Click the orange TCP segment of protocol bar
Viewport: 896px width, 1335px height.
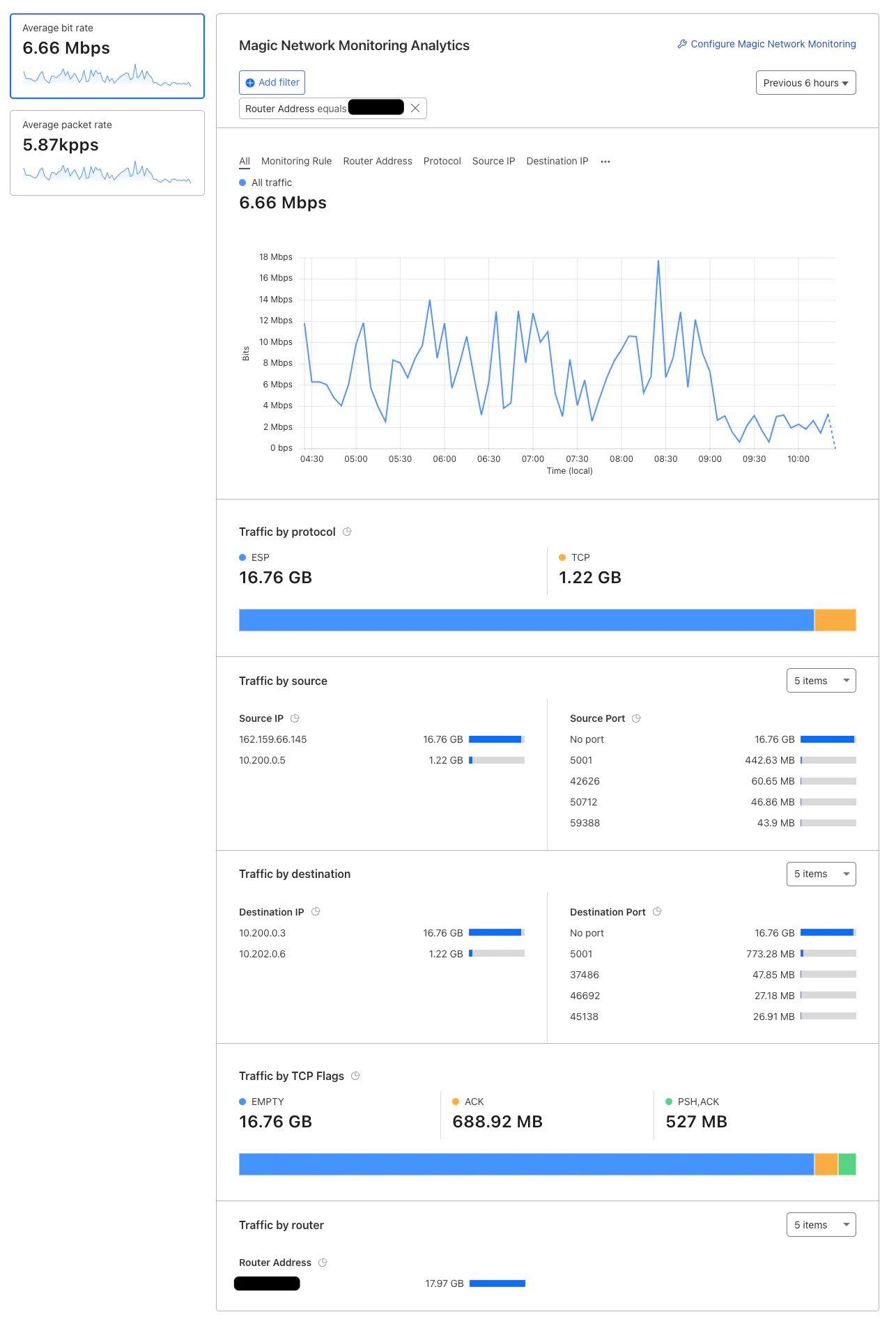[x=835, y=620]
